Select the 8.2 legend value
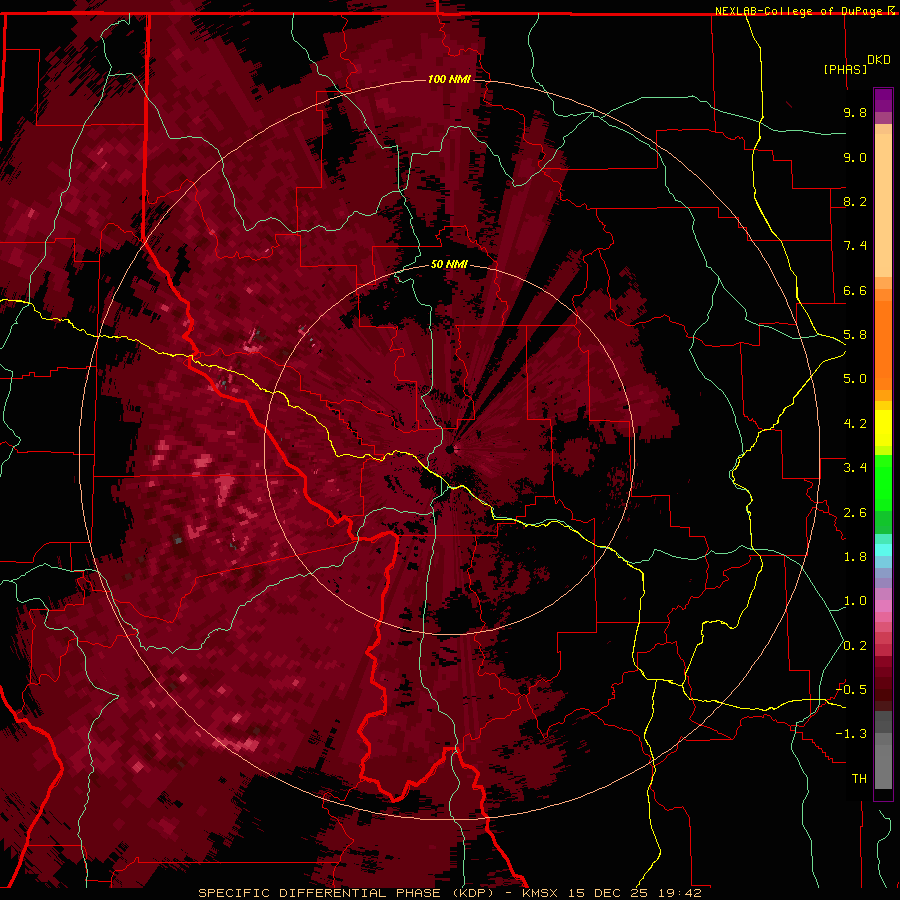The width and height of the screenshot is (900, 900). click(x=855, y=201)
